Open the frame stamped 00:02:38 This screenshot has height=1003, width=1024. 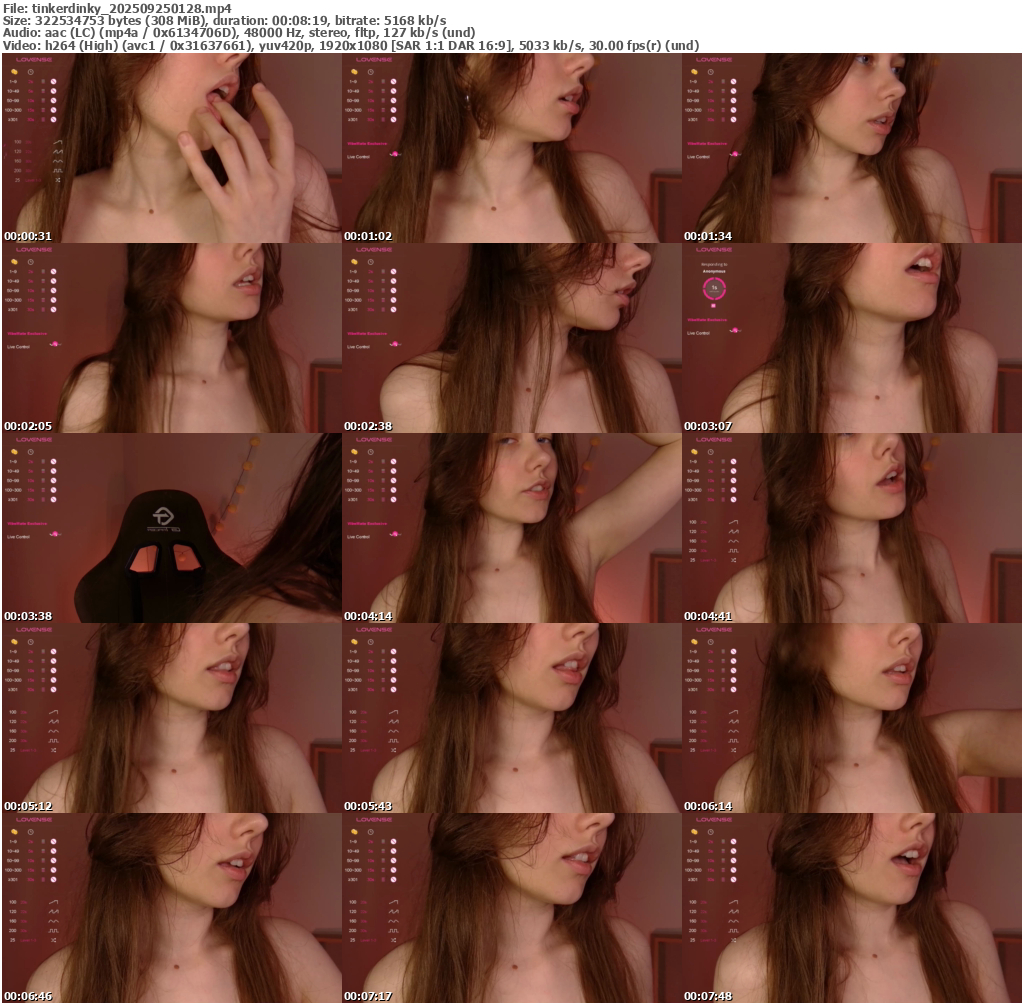[512, 338]
